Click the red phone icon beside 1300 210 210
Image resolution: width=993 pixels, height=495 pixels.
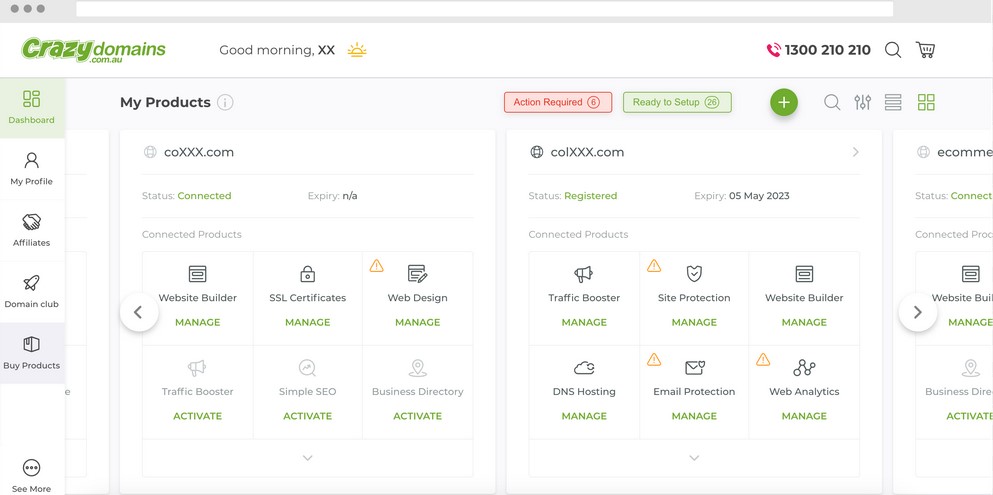tap(773, 50)
